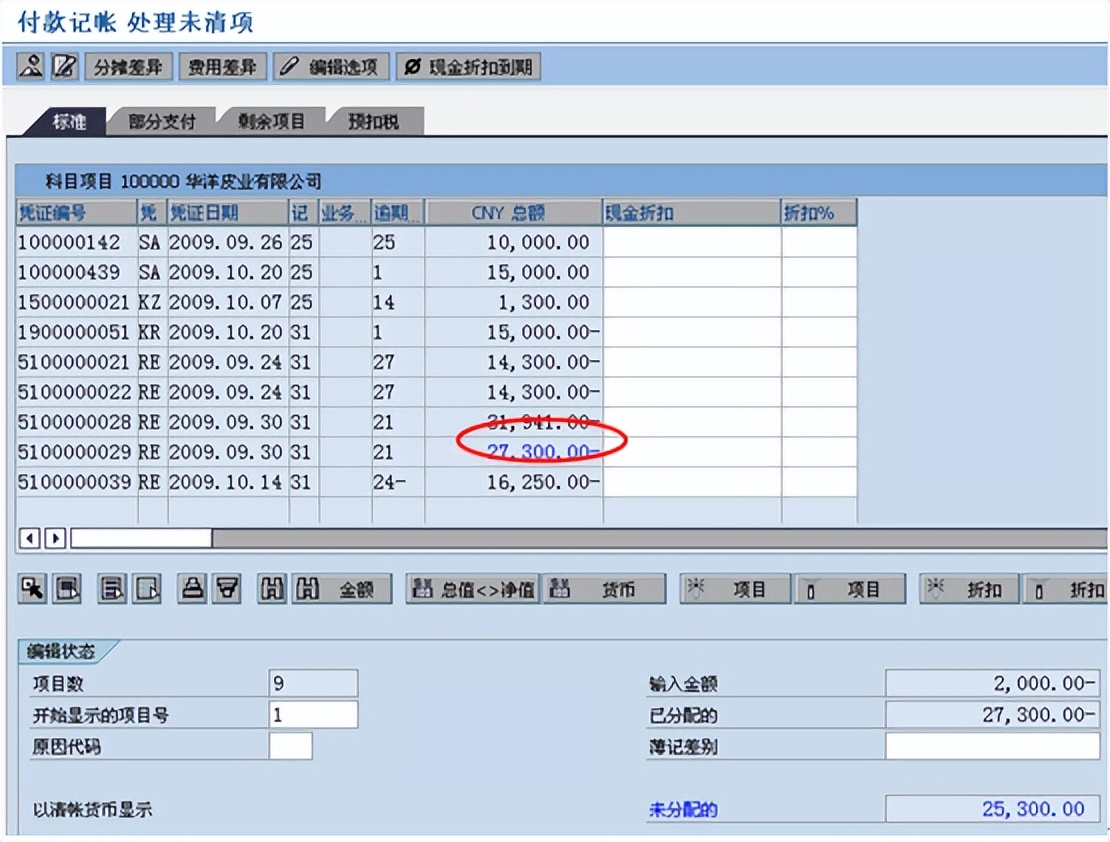Click the sort descending icon
This screenshot has height=842, width=1110.
[x=145, y=587]
